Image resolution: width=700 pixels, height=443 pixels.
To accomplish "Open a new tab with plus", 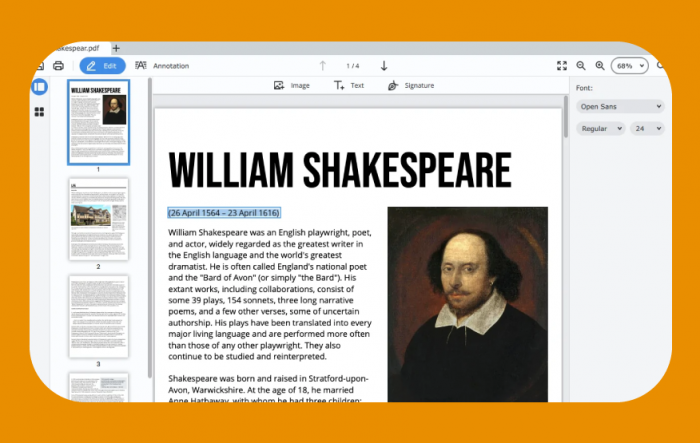I will point(116,48).
